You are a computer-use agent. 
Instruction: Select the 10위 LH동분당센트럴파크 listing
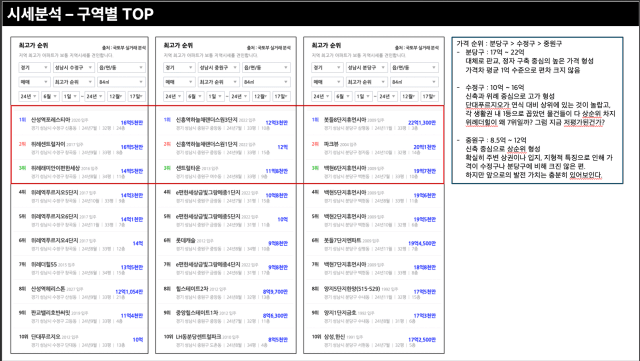tap(226, 340)
